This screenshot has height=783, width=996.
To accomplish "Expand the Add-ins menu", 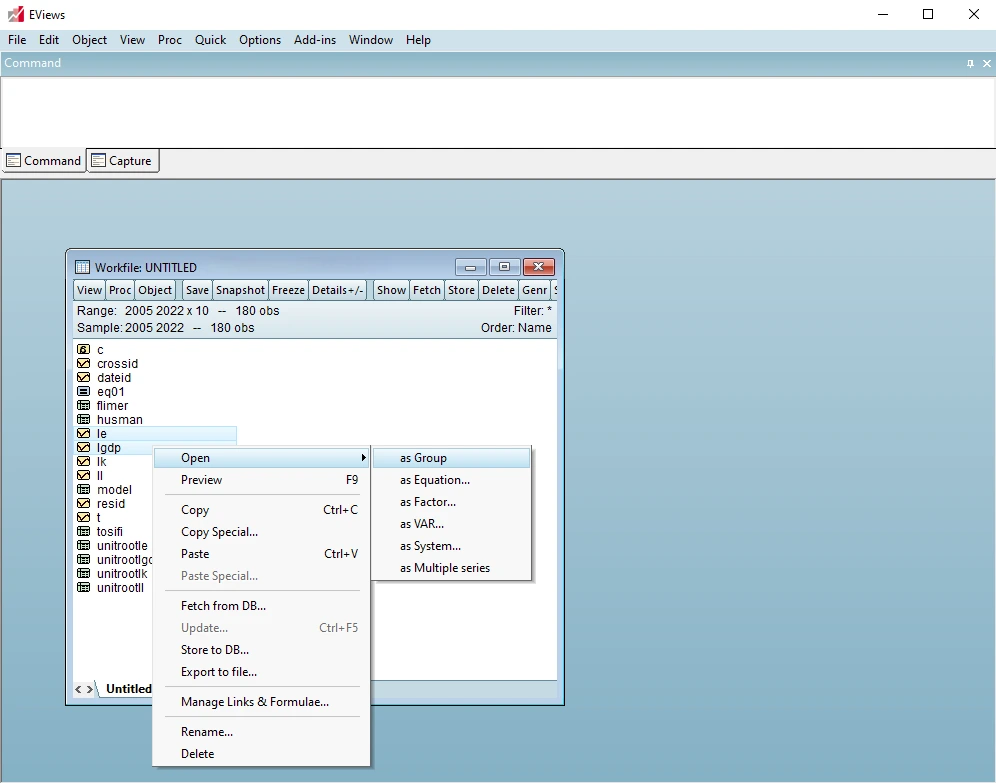I will click(315, 40).
